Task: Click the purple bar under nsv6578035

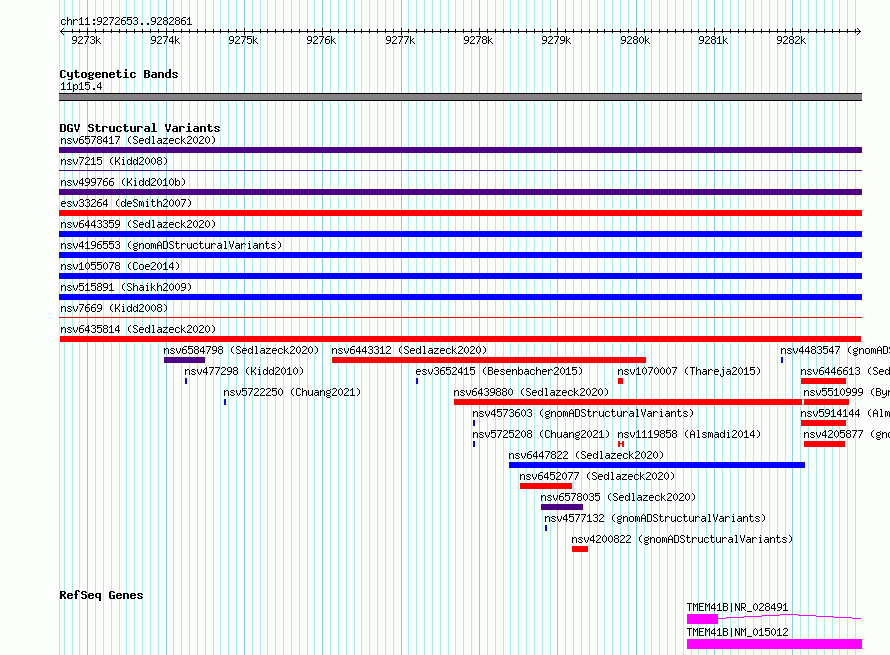Action: click(x=562, y=507)
